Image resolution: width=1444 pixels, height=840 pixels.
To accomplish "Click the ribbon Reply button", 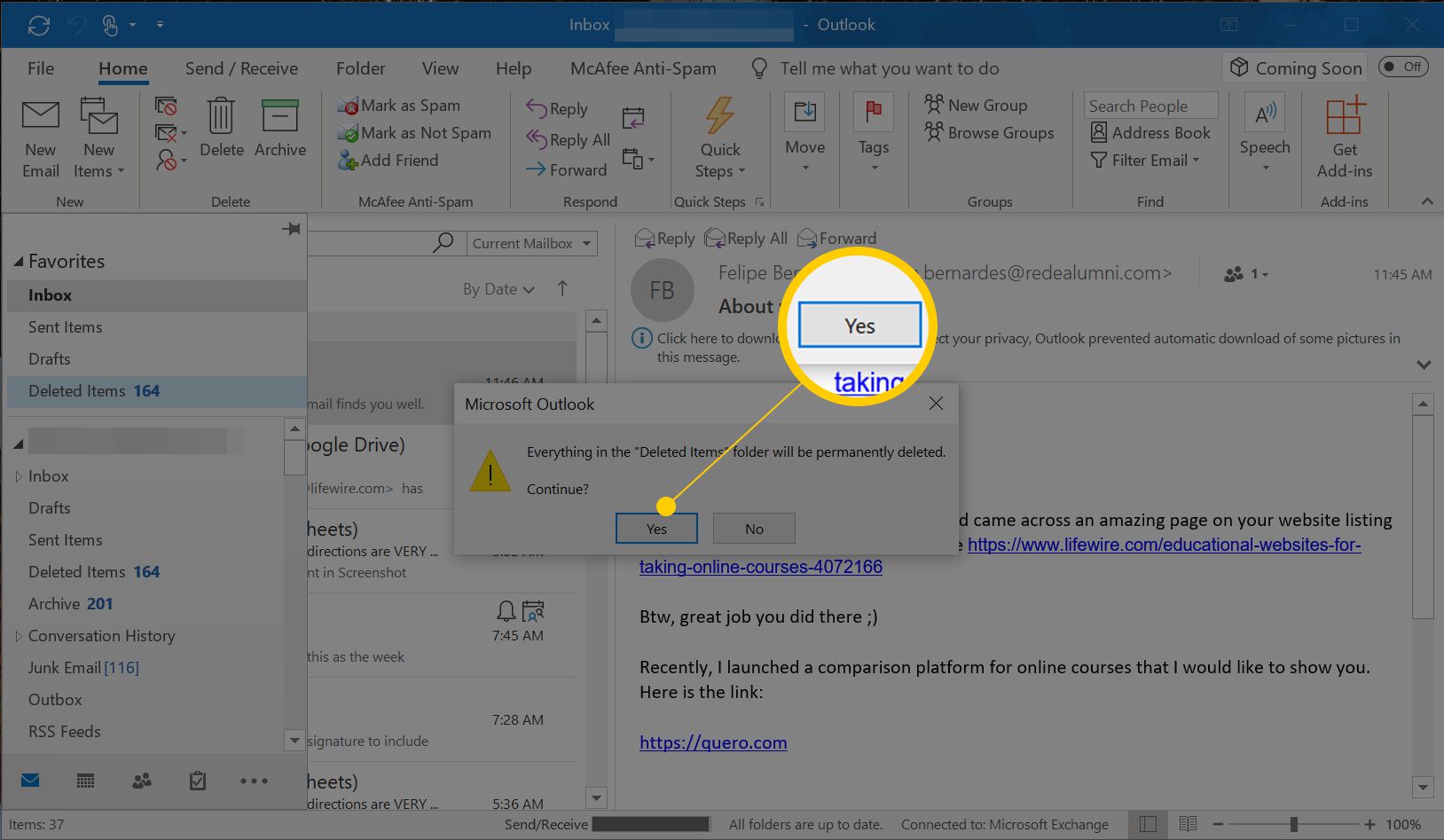I will [557, 109].
